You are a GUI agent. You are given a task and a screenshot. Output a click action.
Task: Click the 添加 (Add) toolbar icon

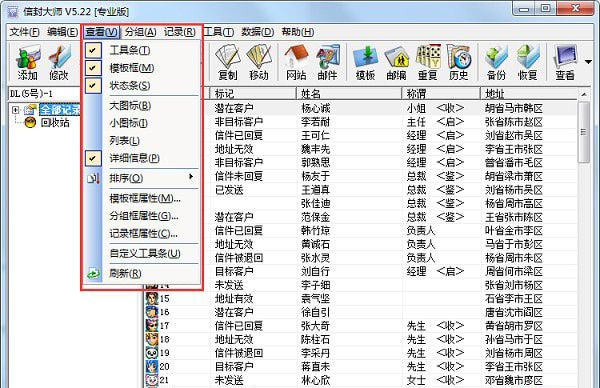(x=28, y=62)
